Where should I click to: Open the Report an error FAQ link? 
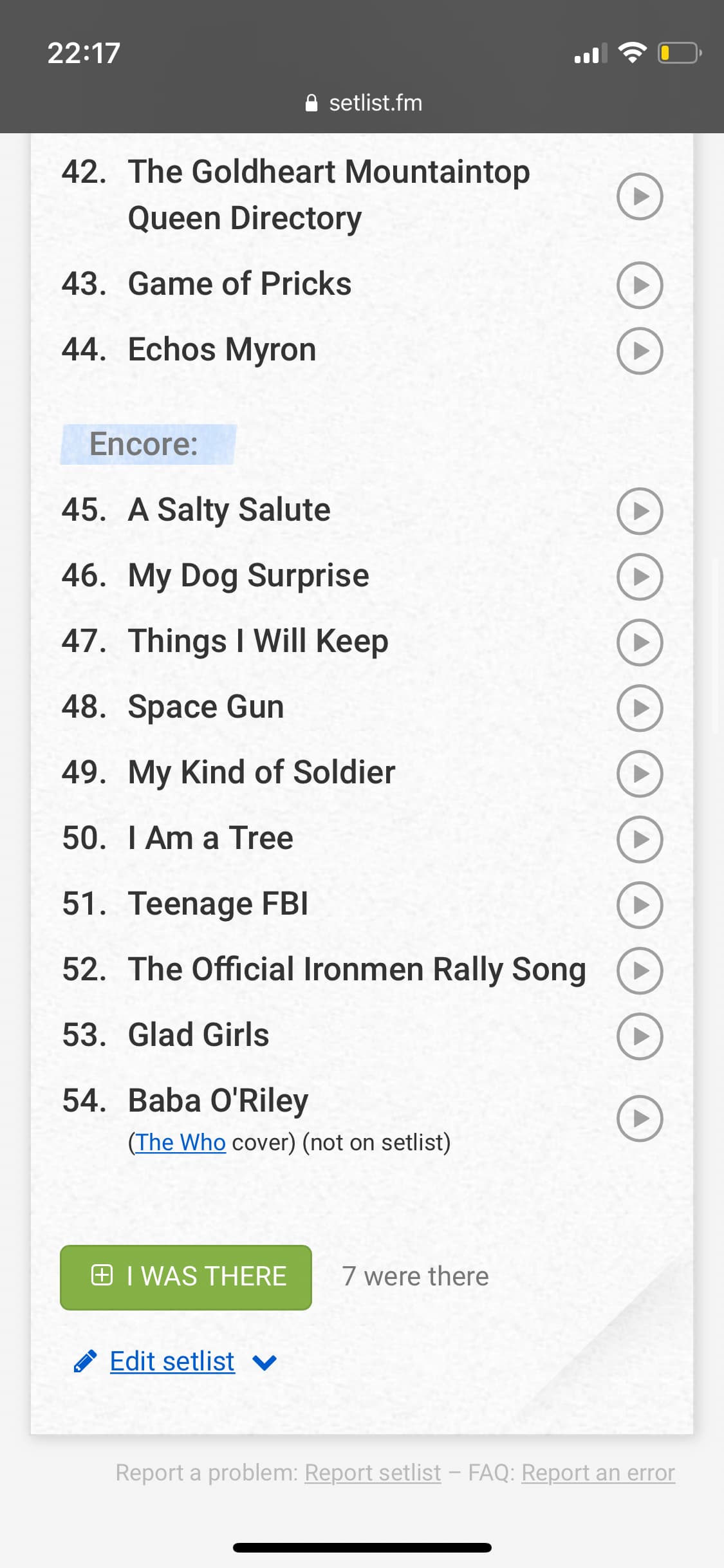(598, 1473)
